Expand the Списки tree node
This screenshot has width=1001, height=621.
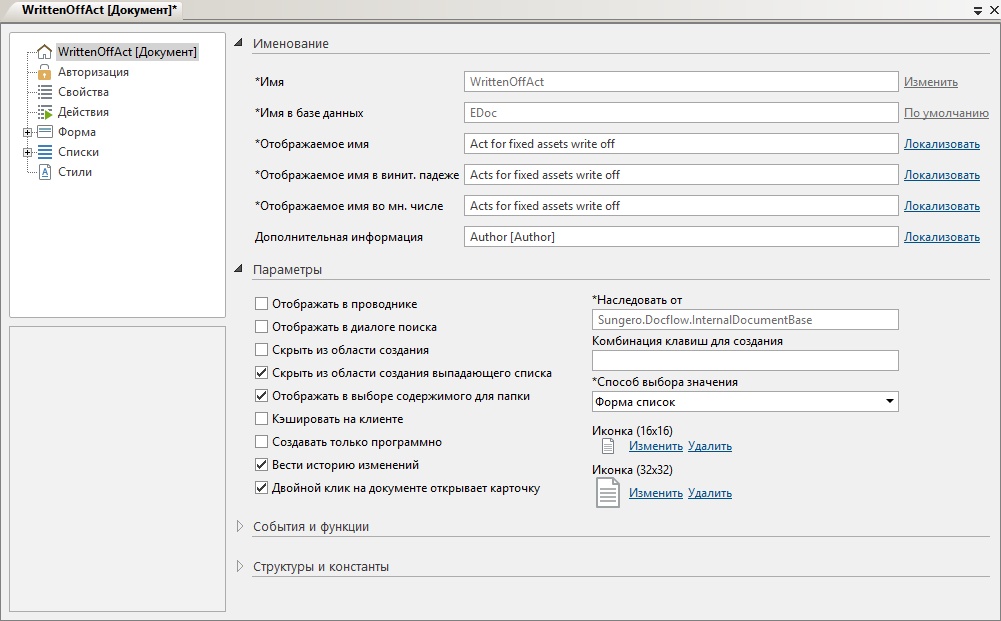coord(27,152)
